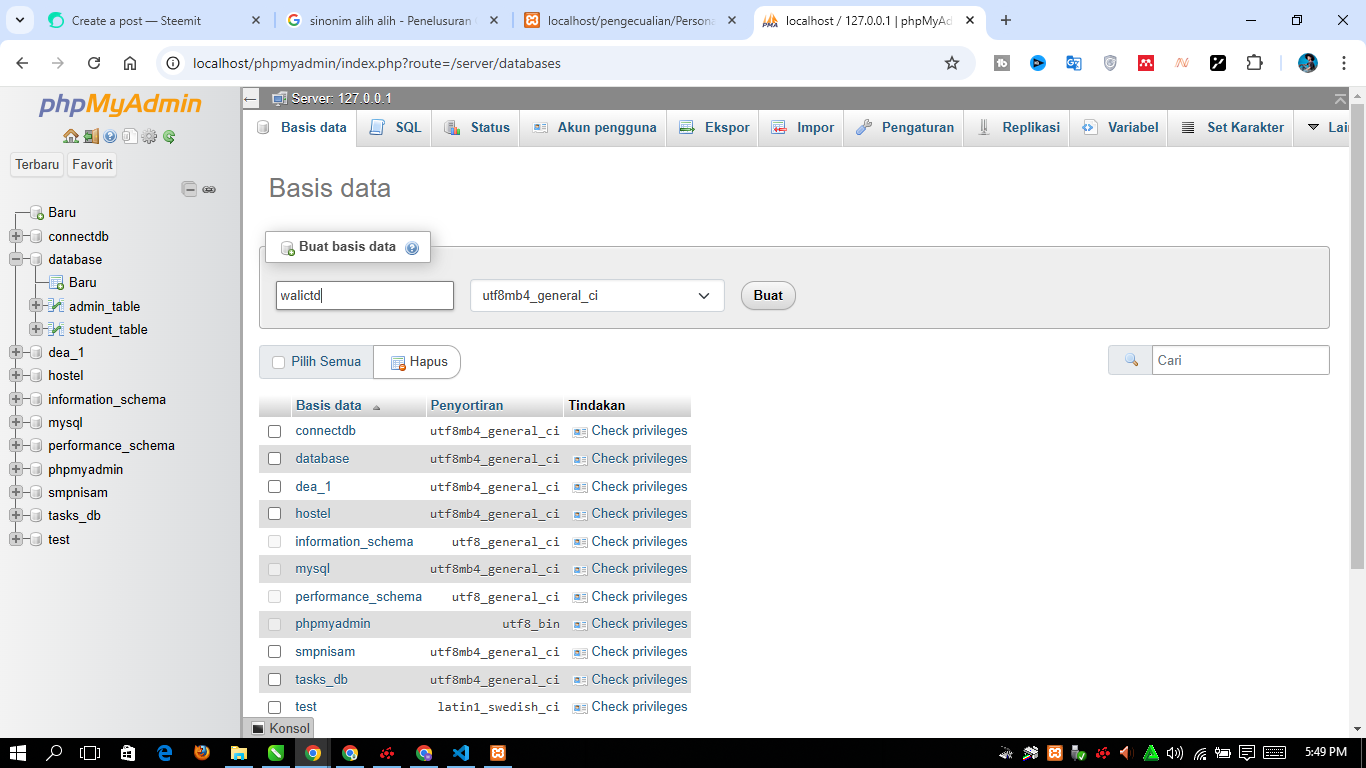Click the link-with-main-panel chain icon
Viewport: 1366px width, 768px height.
[x=209, y=189]
